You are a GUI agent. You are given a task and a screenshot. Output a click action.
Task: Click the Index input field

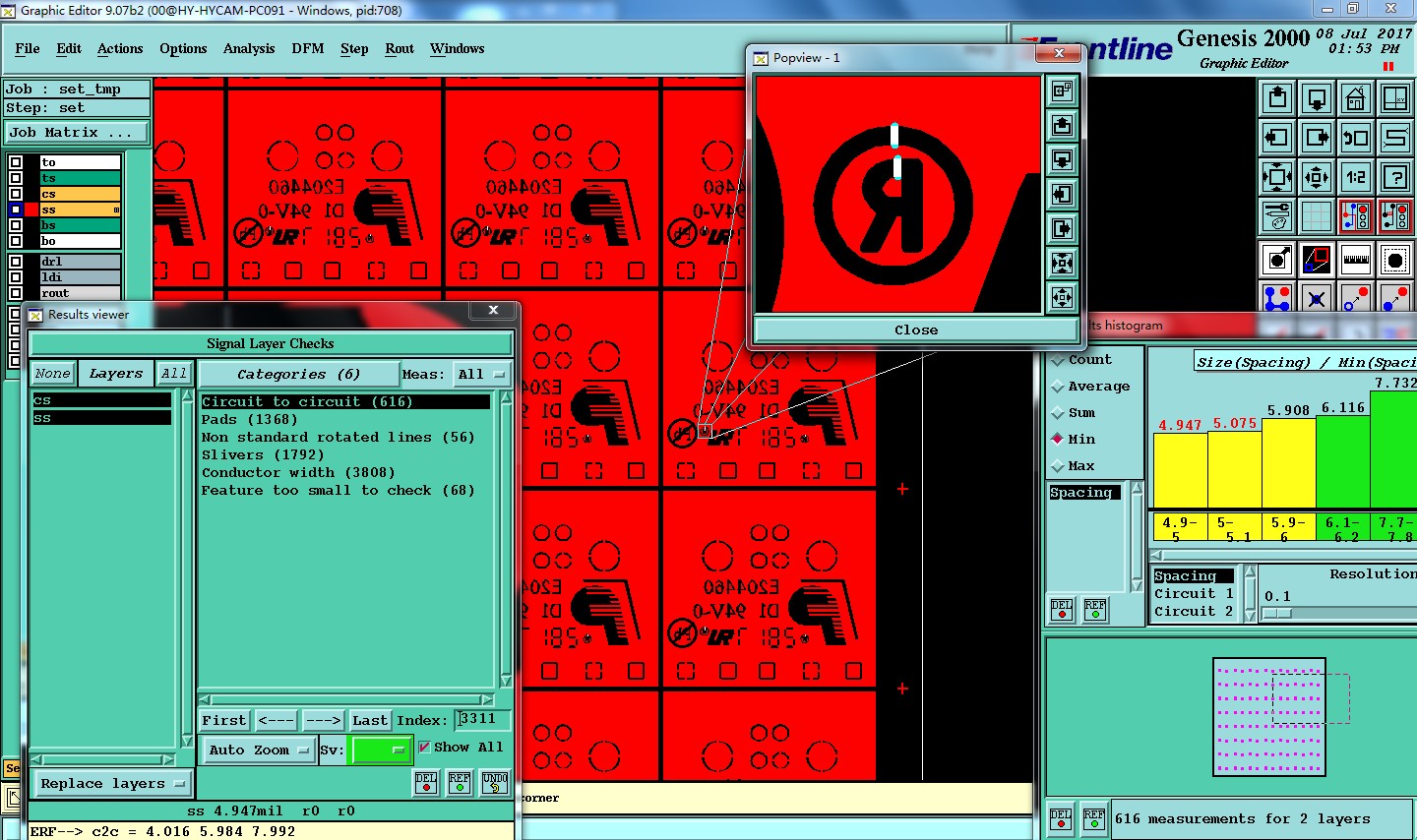pos(482,719)
